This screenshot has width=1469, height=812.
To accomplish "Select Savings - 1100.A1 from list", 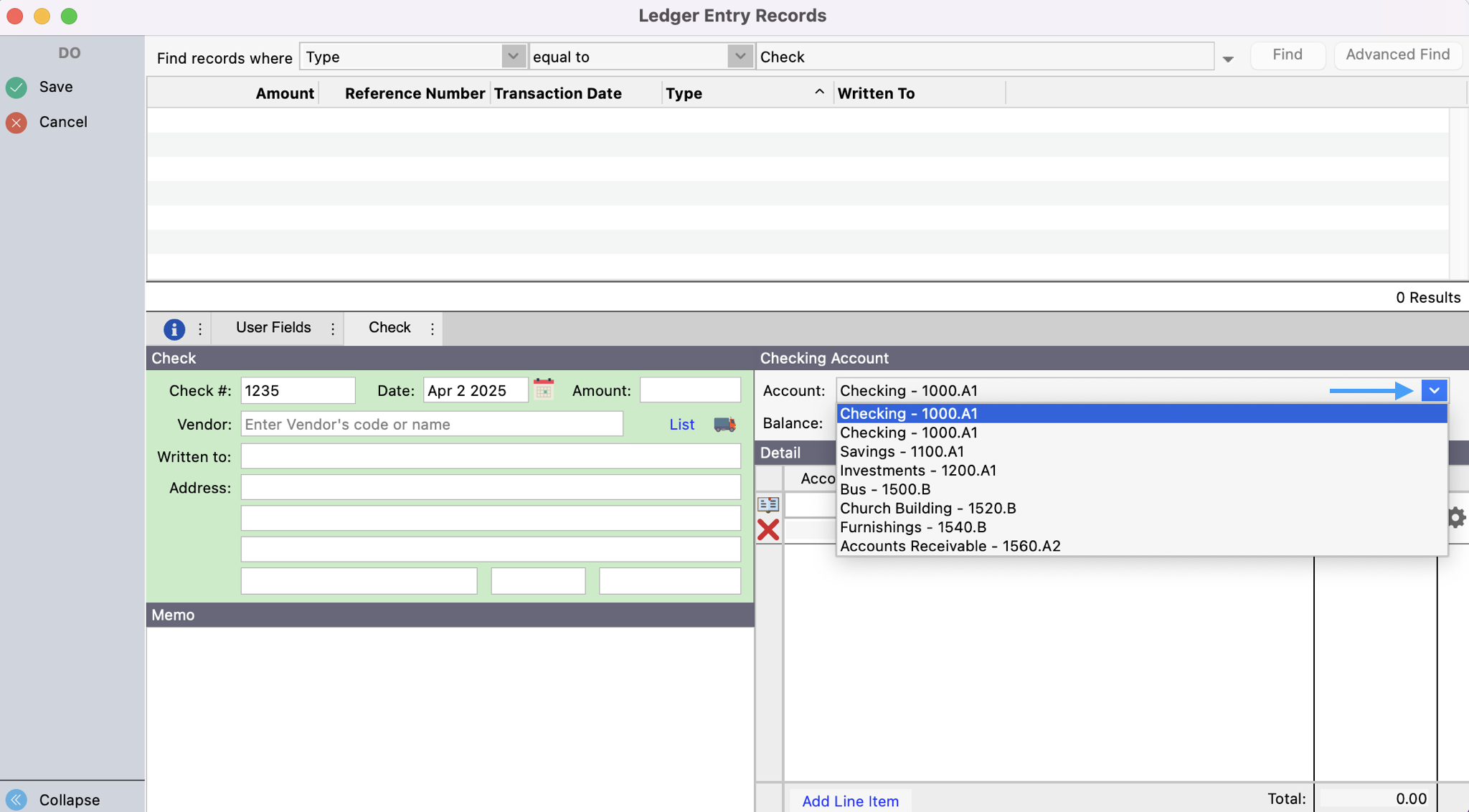I will tap(902, 451).
